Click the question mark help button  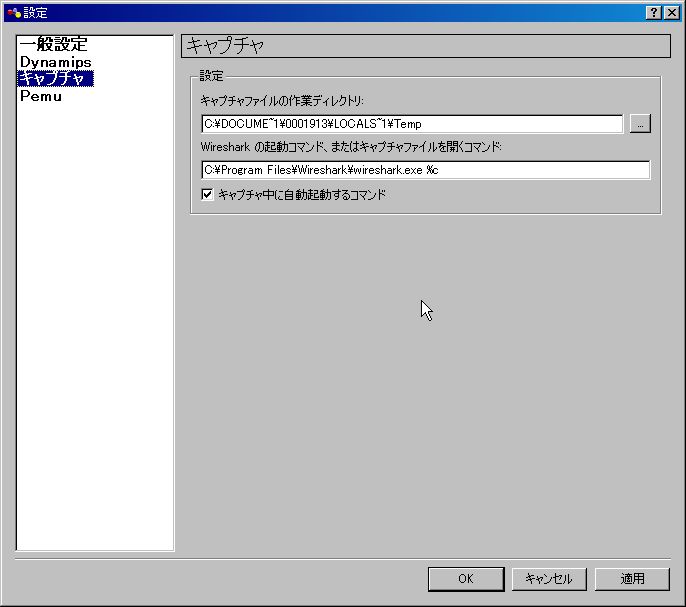pos(653,12)
